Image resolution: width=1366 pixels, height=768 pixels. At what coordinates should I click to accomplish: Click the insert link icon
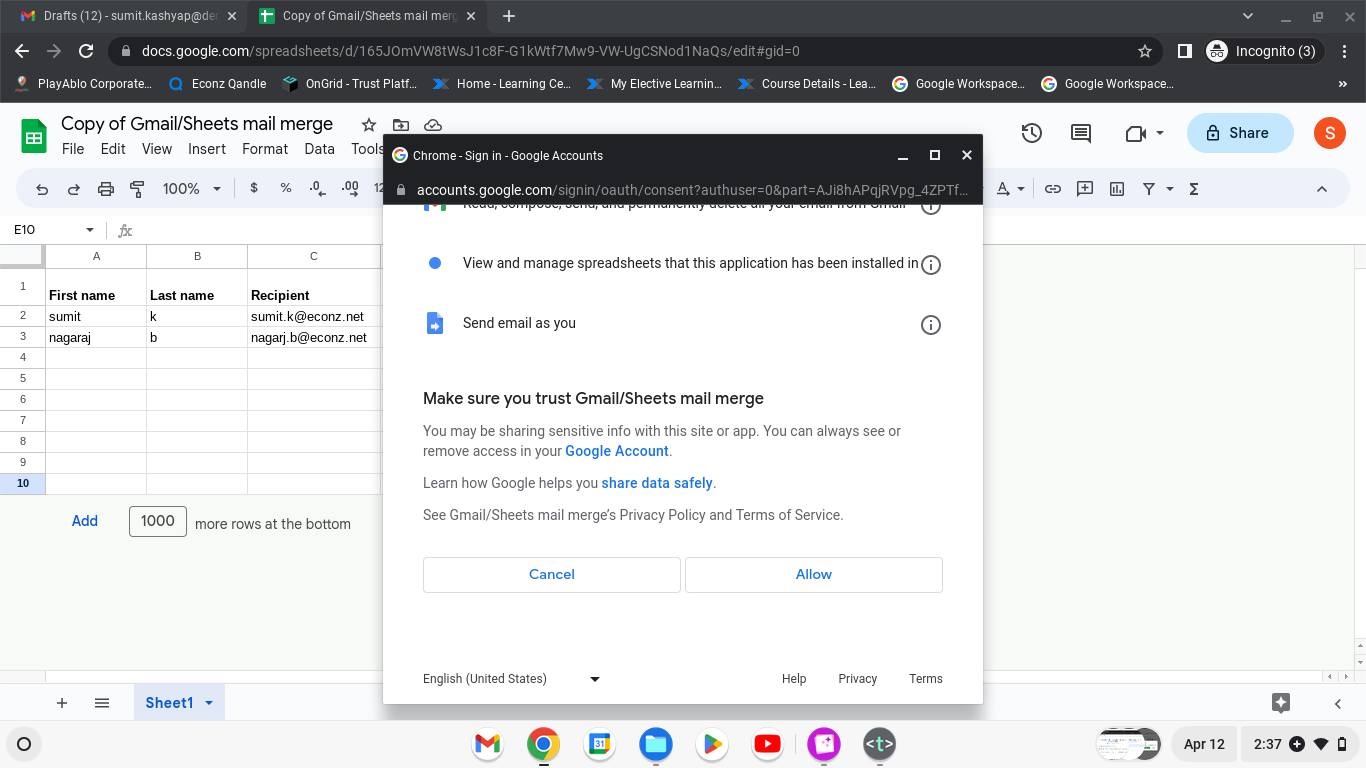tap(1053, 189)
